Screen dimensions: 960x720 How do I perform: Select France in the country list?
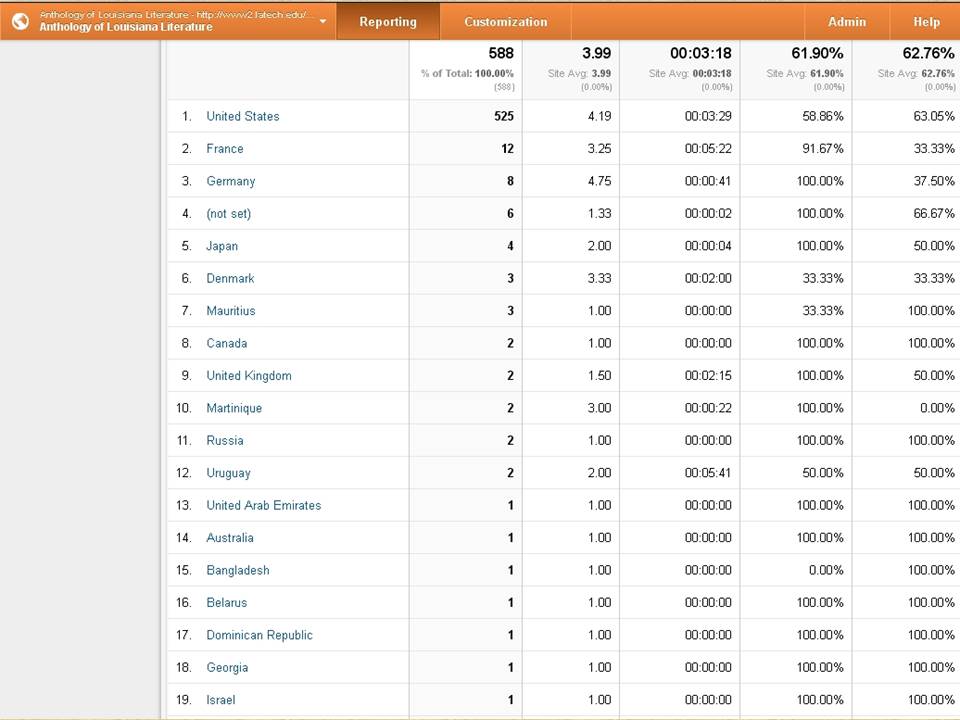tap(225, 149)
